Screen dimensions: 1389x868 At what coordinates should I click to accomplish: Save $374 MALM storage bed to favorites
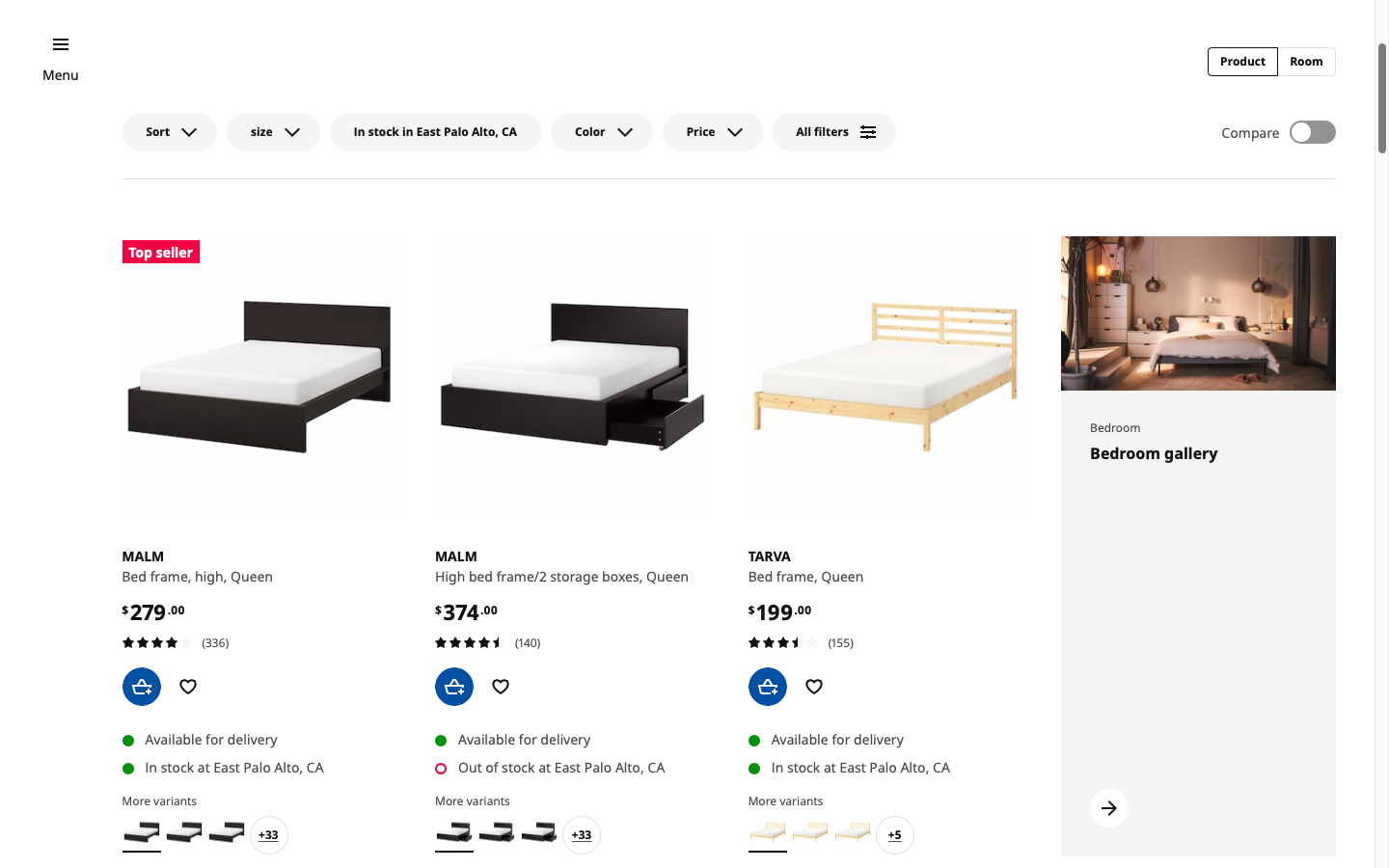(501, 687)
